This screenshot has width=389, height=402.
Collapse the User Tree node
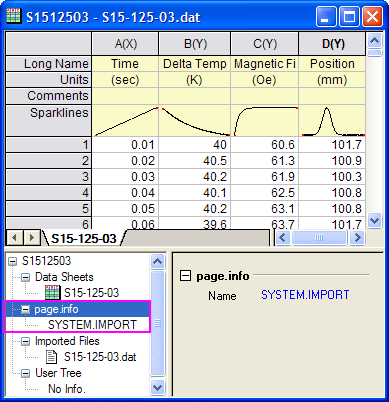tap(26, 373)
